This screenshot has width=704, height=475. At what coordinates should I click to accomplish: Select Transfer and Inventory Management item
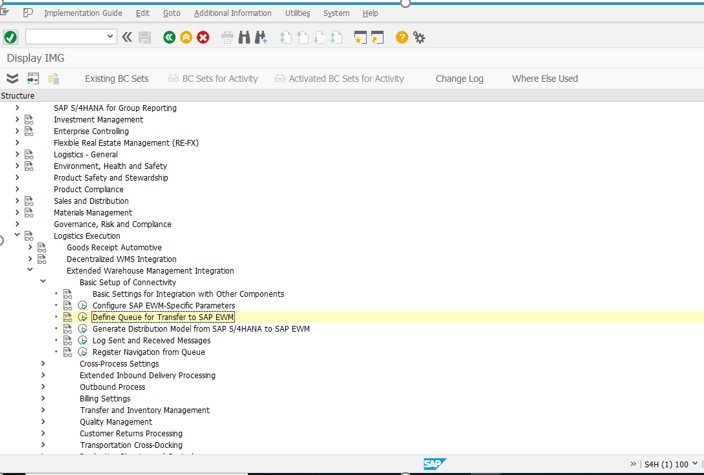(145, 410)
